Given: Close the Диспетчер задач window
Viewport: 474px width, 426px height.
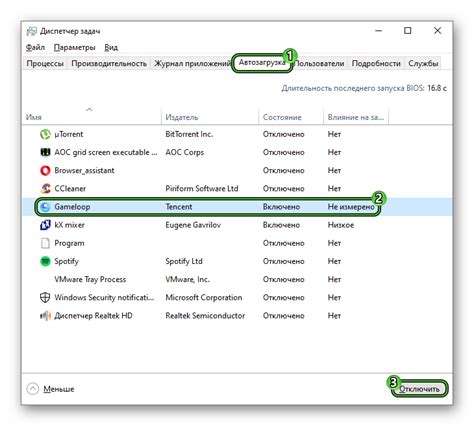Looking at the screenshot, I should pyautogui.click(x=438, y=31).
